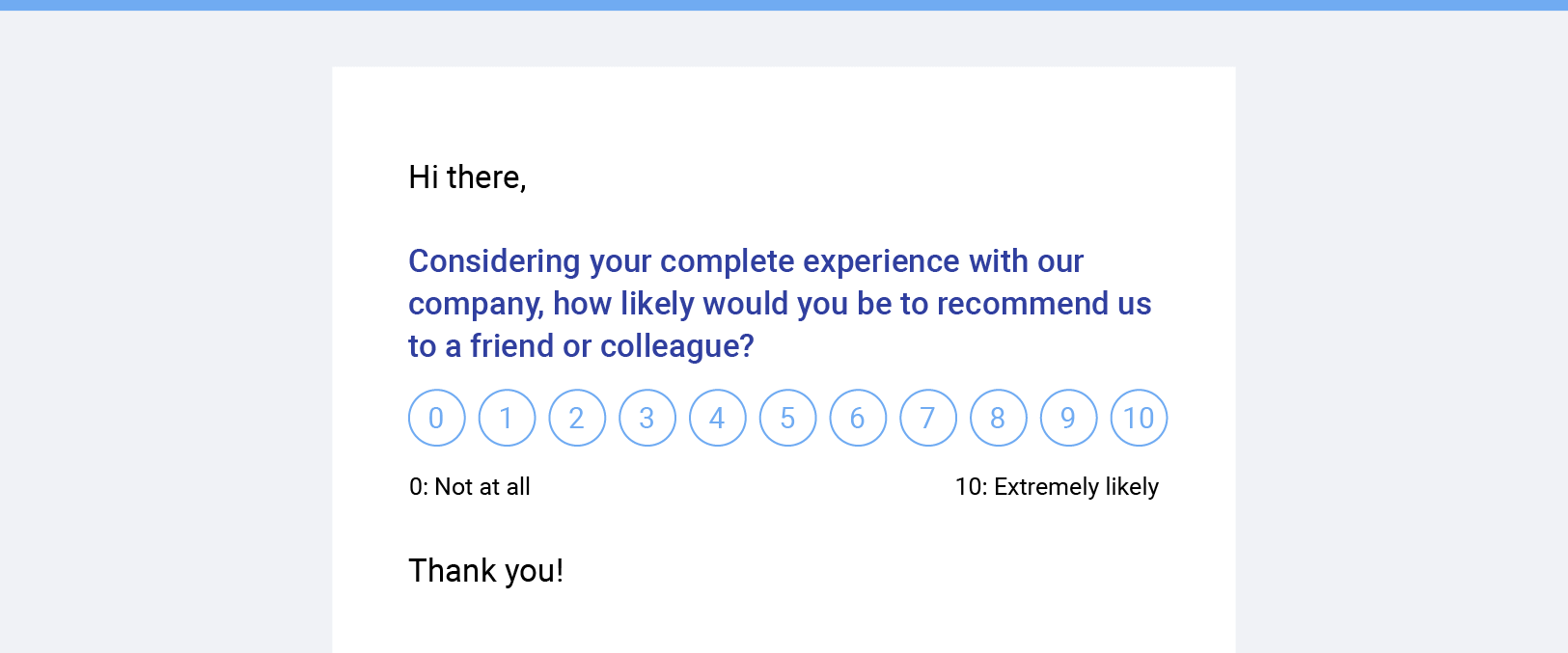Select rating 0 on the scale

coord(436,418)
